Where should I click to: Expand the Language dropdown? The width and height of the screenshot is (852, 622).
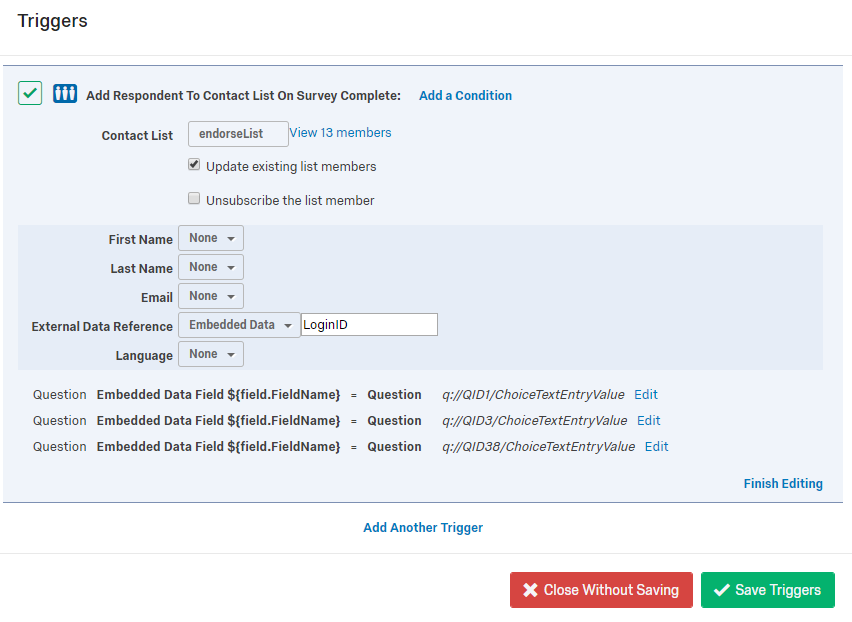(x=211, y=354)
